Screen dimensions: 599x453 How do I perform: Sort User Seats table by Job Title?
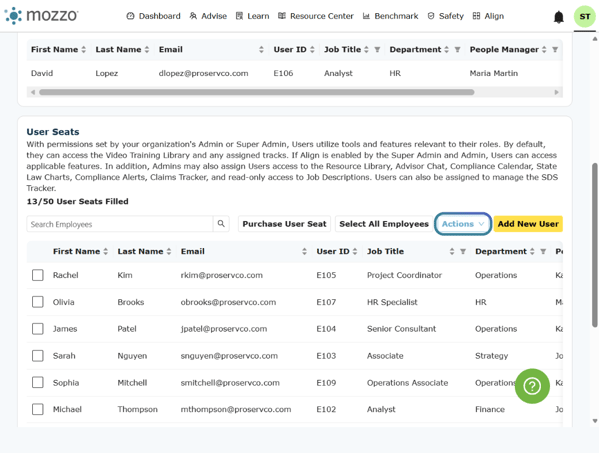click(x=452, y=251)
